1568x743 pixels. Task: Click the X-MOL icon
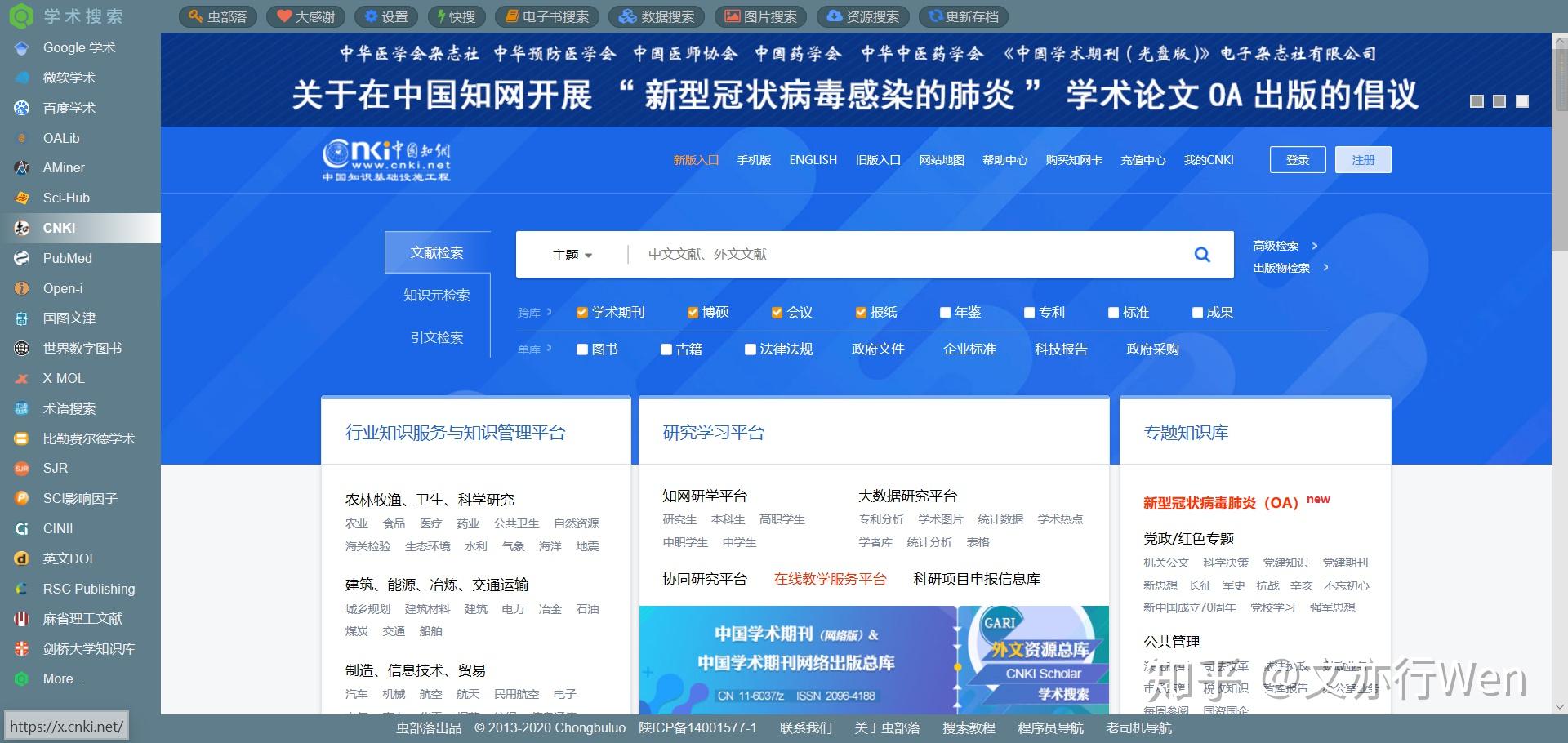[22, 379]
